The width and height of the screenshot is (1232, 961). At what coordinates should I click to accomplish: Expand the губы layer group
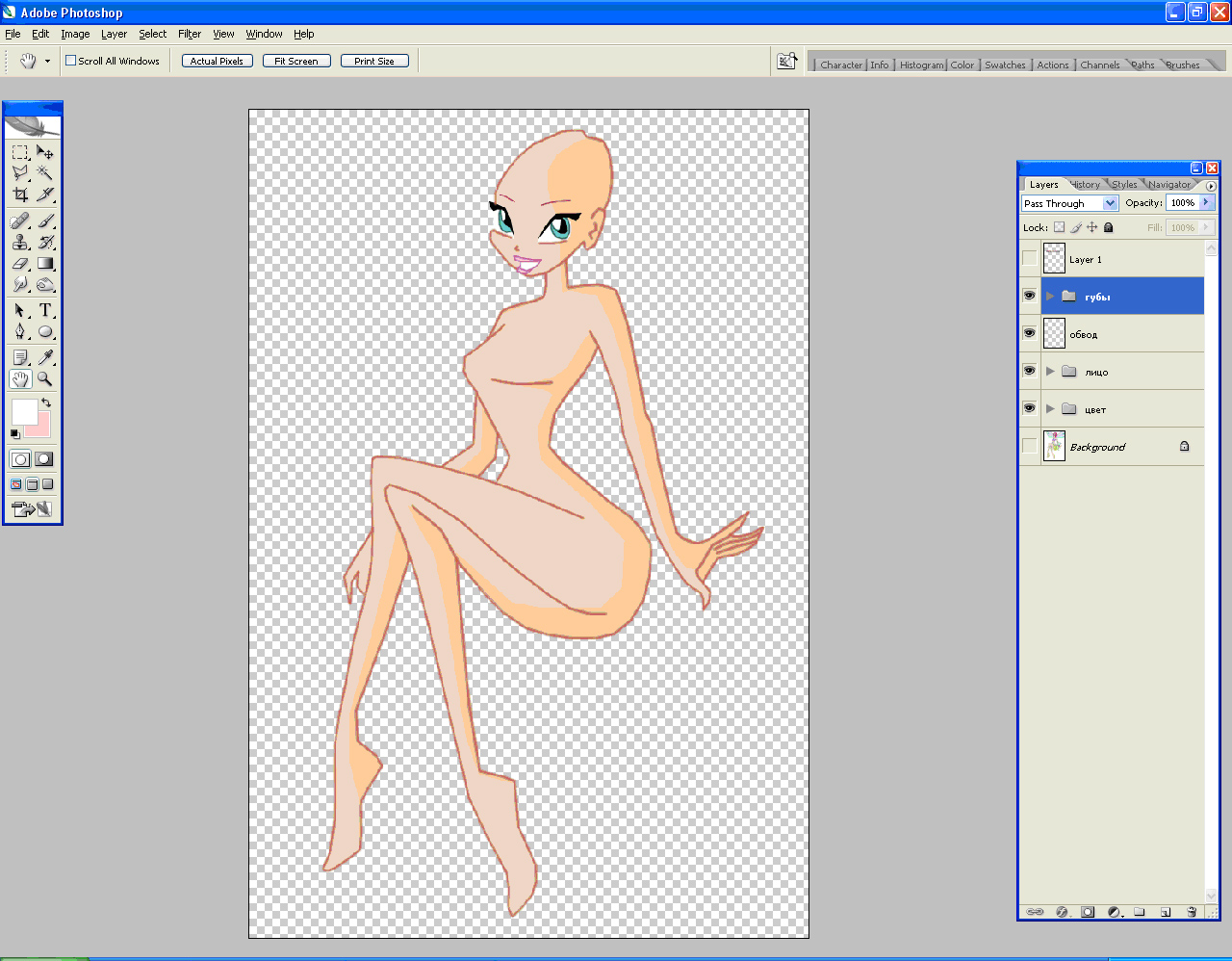[x=1050, y=296]
